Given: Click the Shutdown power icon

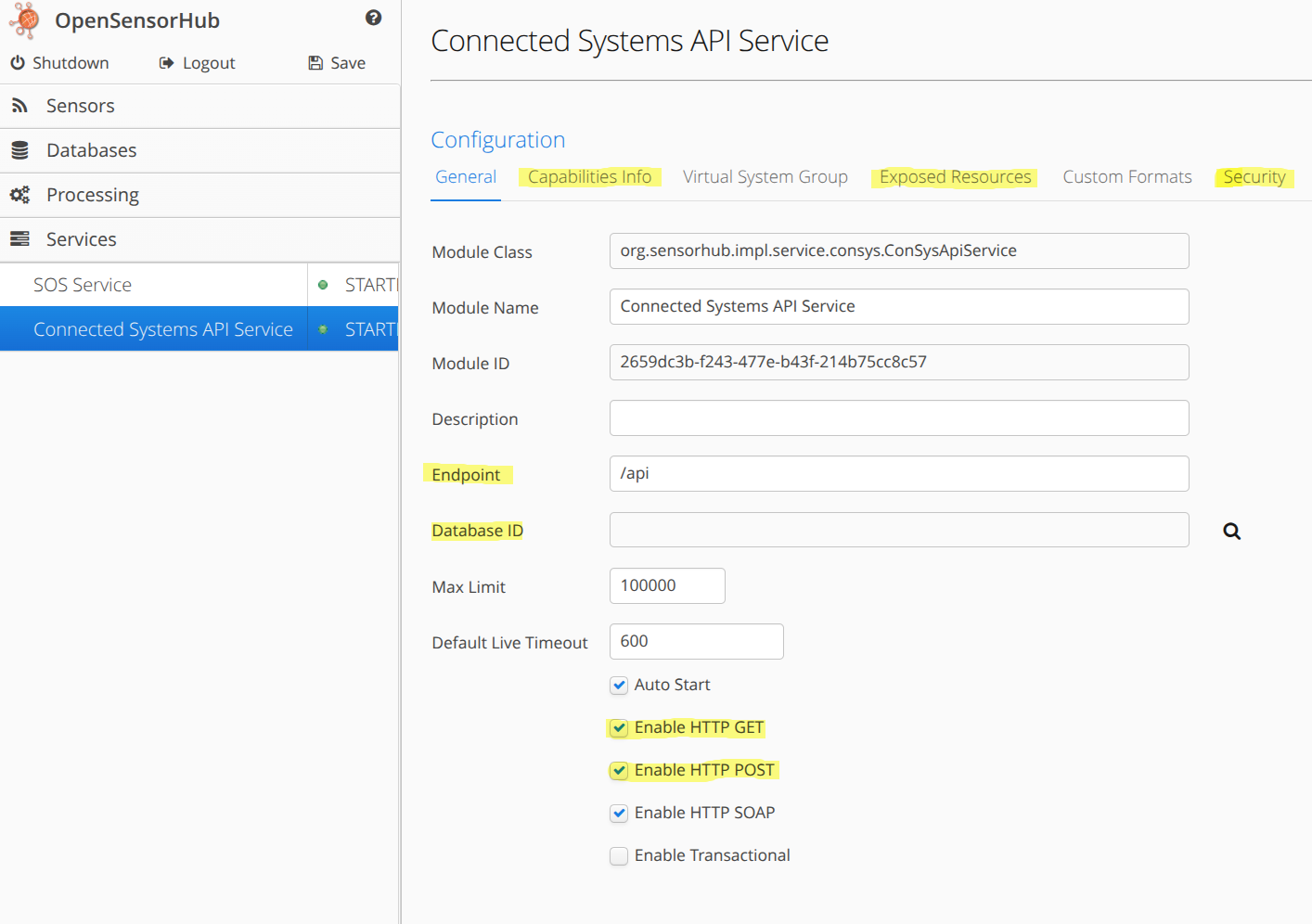Looking at the screenshot, I should pos(19,62).
